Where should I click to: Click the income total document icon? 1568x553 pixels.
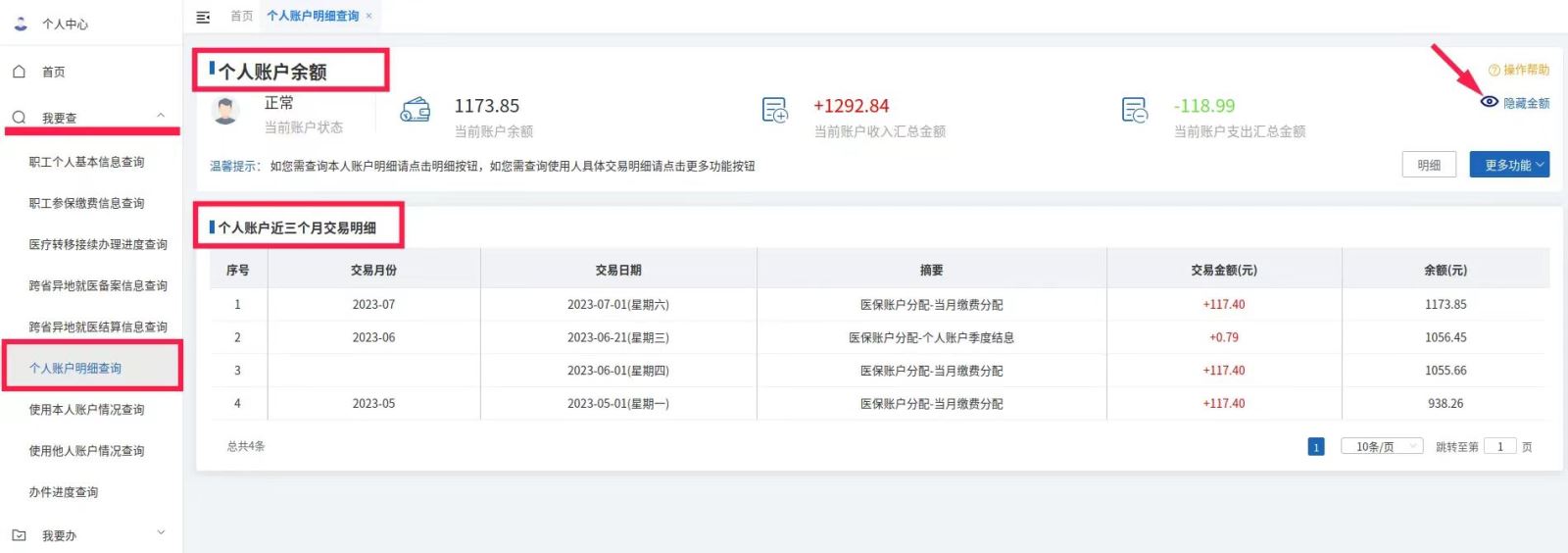[774, 110]
